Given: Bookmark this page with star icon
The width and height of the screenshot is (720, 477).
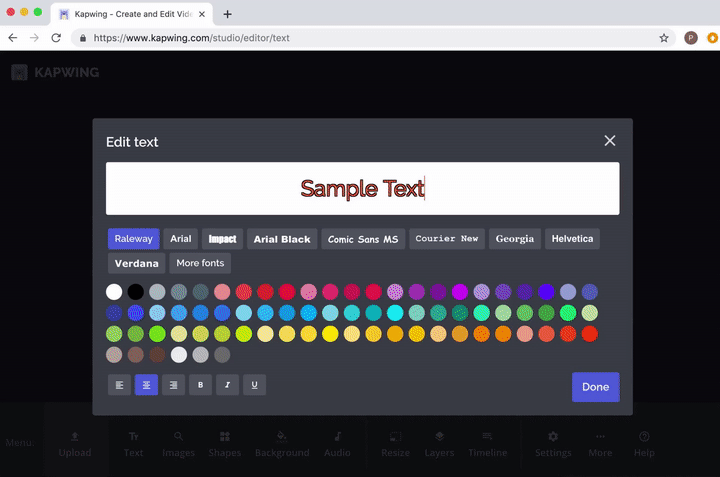Looking at the screenshot, I should click(x=664, y=38).
